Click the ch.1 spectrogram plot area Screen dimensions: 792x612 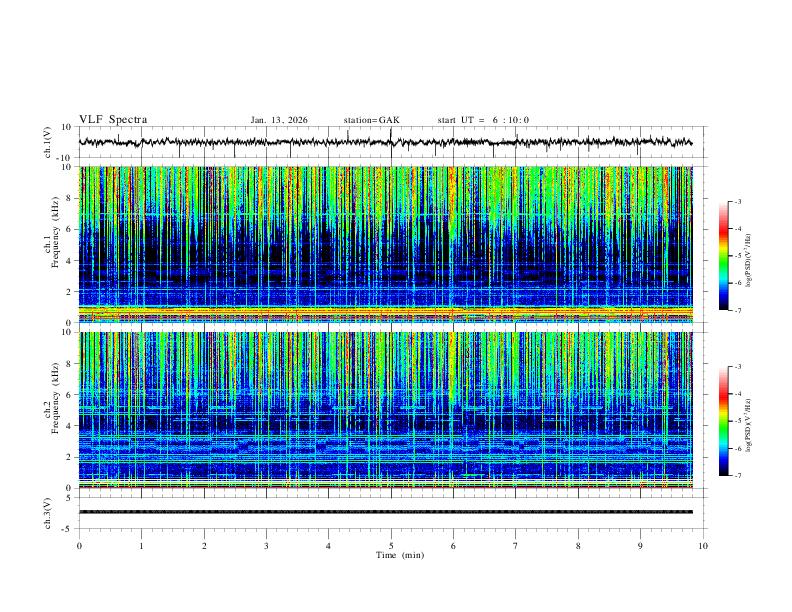pyautogui.click(x=386, y=244)
